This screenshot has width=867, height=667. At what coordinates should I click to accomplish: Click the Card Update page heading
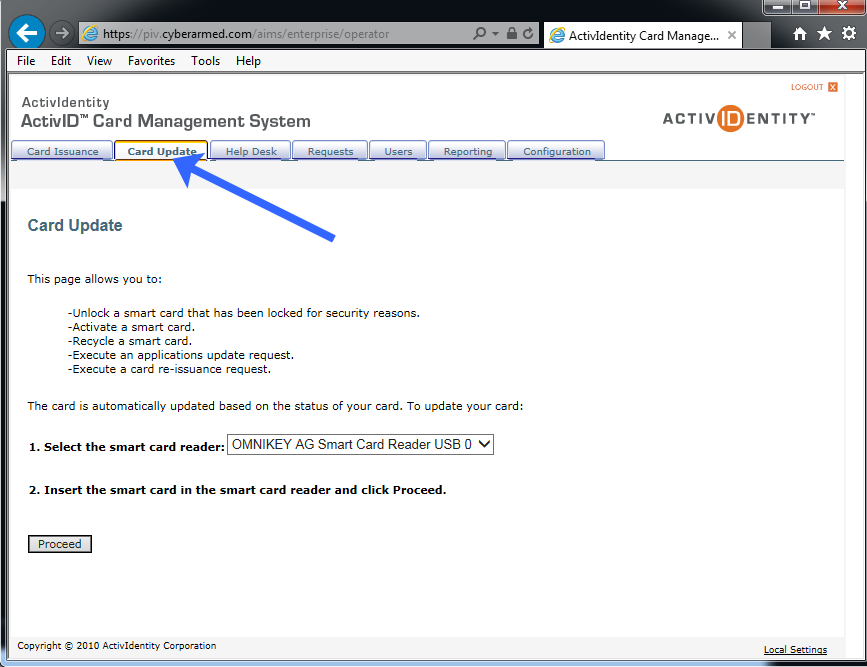pos(75,226)
